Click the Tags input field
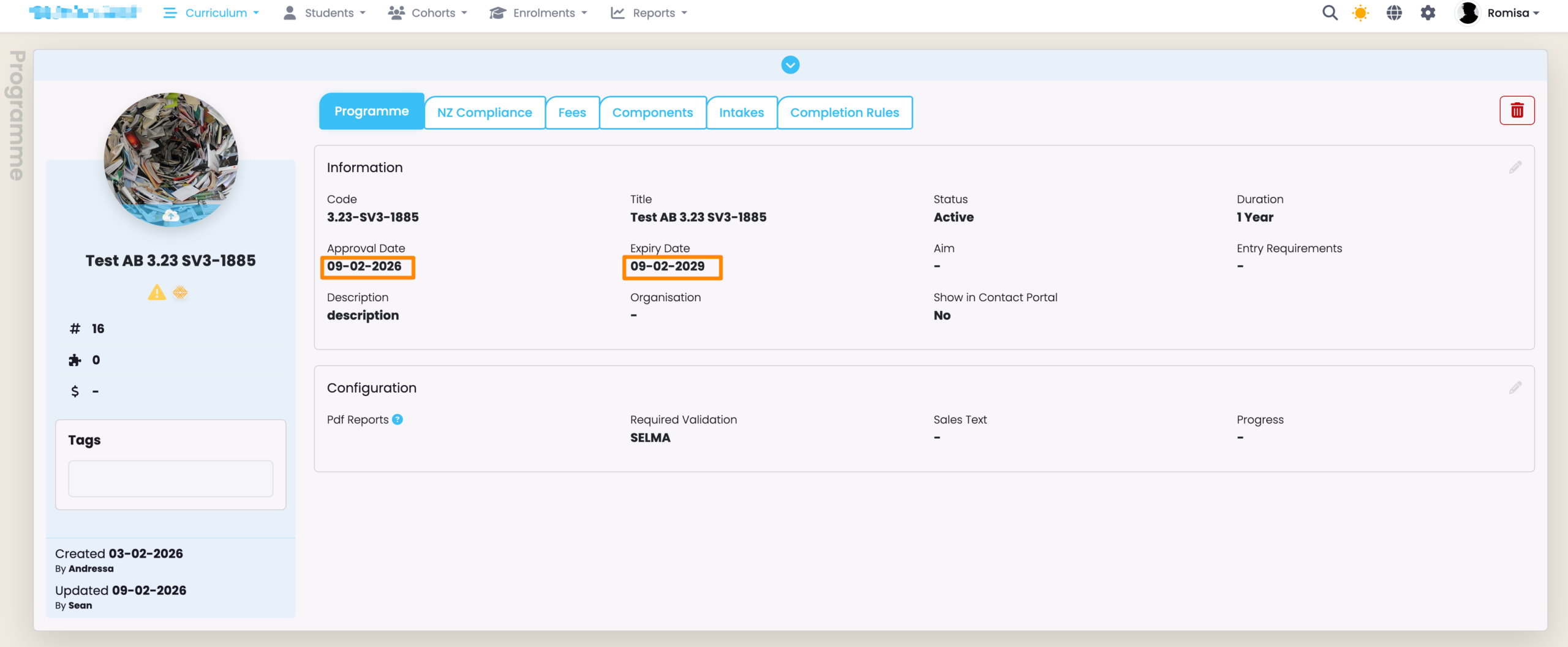Viewport: 1568px width, 647px height. coord(170,479)
